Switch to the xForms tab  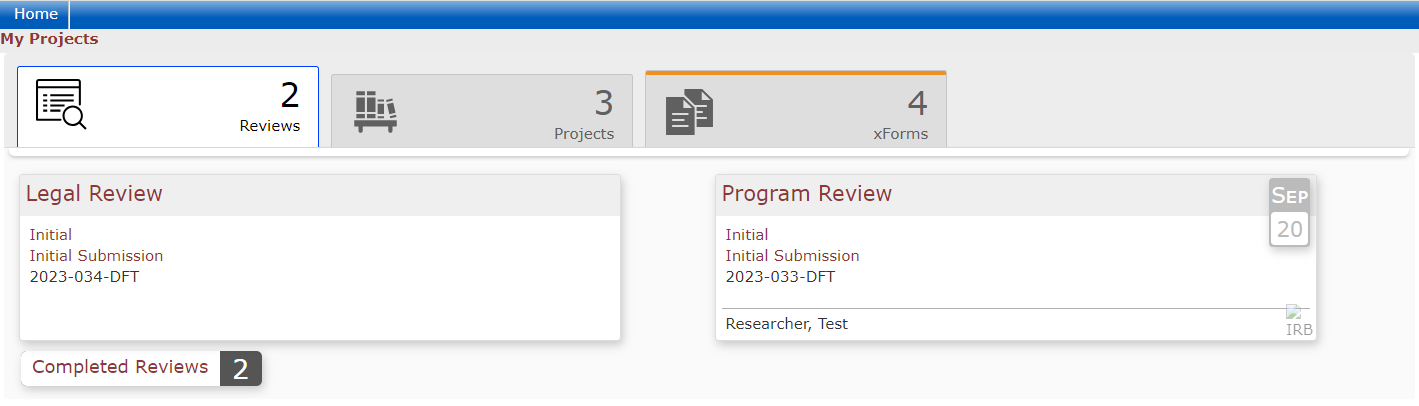(x=796, y=111)
